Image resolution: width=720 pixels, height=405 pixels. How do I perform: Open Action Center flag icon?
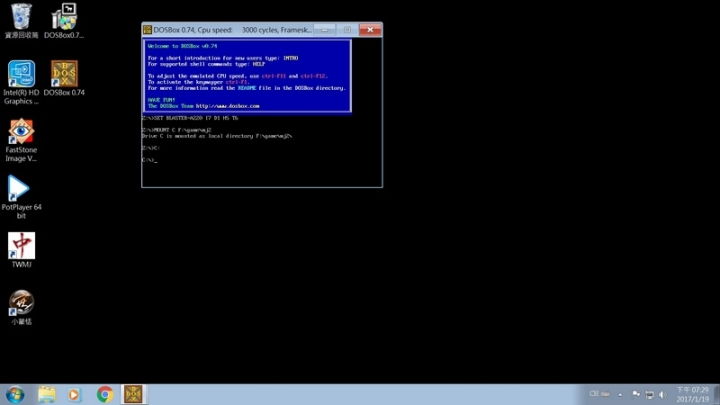pyautogui.click(x=636, y=394)
